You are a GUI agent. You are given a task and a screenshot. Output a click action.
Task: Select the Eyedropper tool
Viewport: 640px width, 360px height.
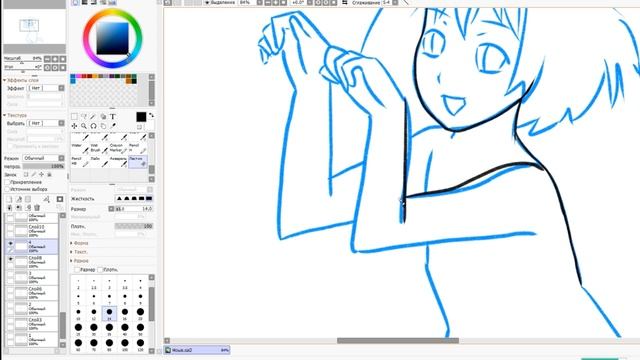113,126
